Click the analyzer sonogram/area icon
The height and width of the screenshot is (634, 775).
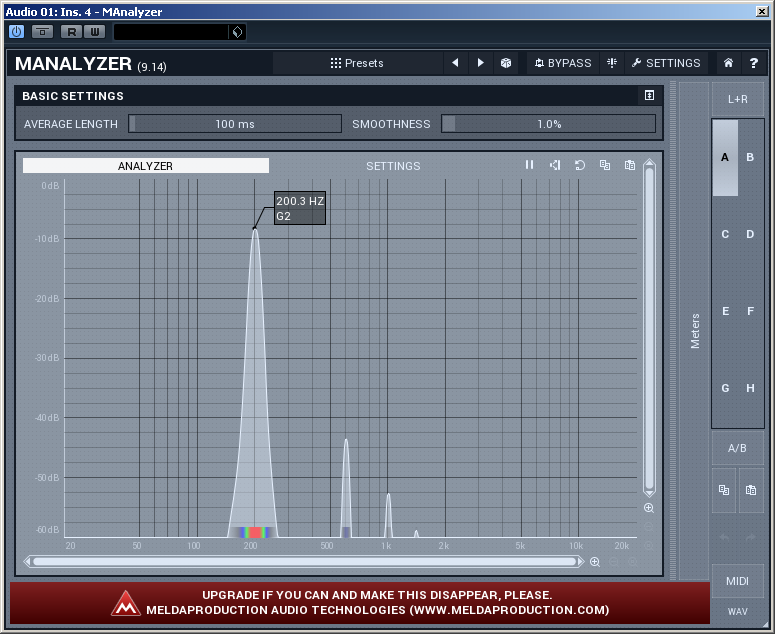pos(555,165)
